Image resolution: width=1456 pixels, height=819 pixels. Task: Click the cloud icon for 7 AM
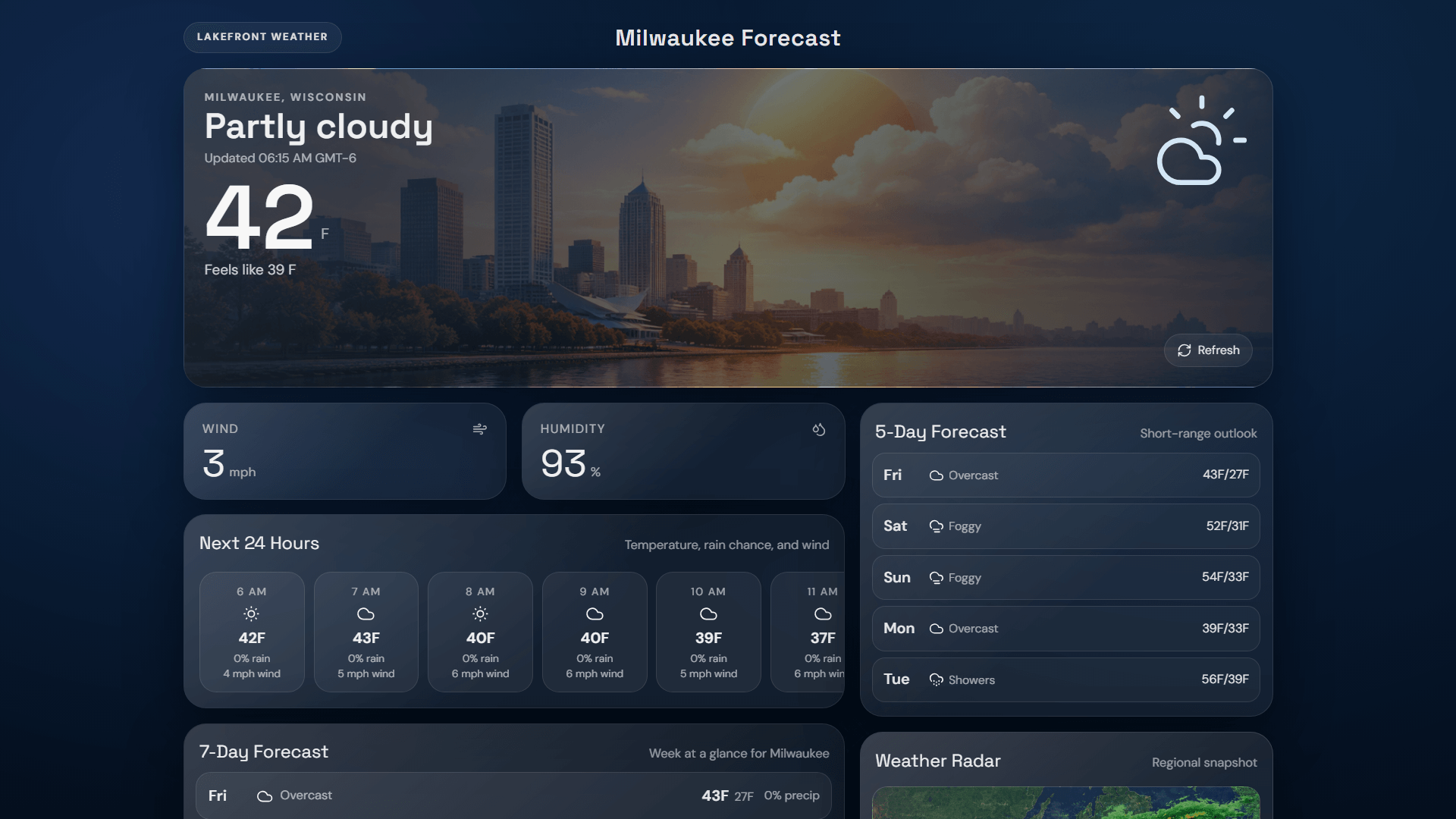[x=366, y=614]
